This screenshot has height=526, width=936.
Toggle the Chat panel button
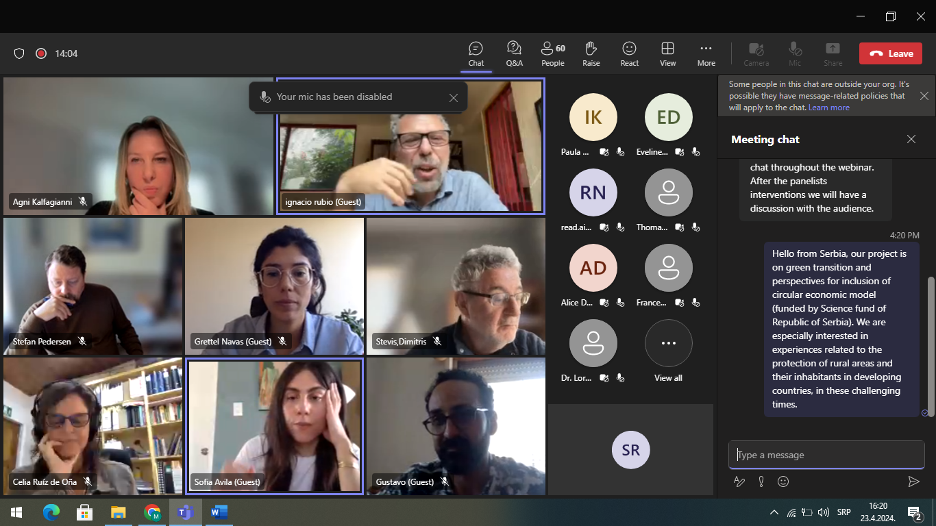coord(476,53)
